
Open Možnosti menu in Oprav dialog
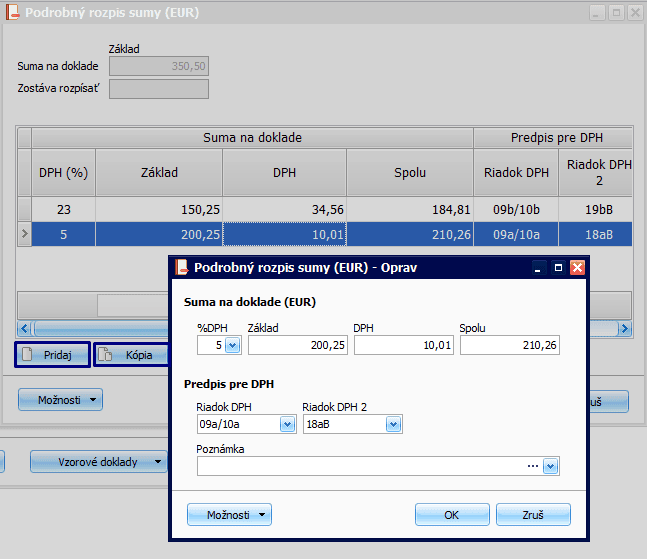[229, 514]
